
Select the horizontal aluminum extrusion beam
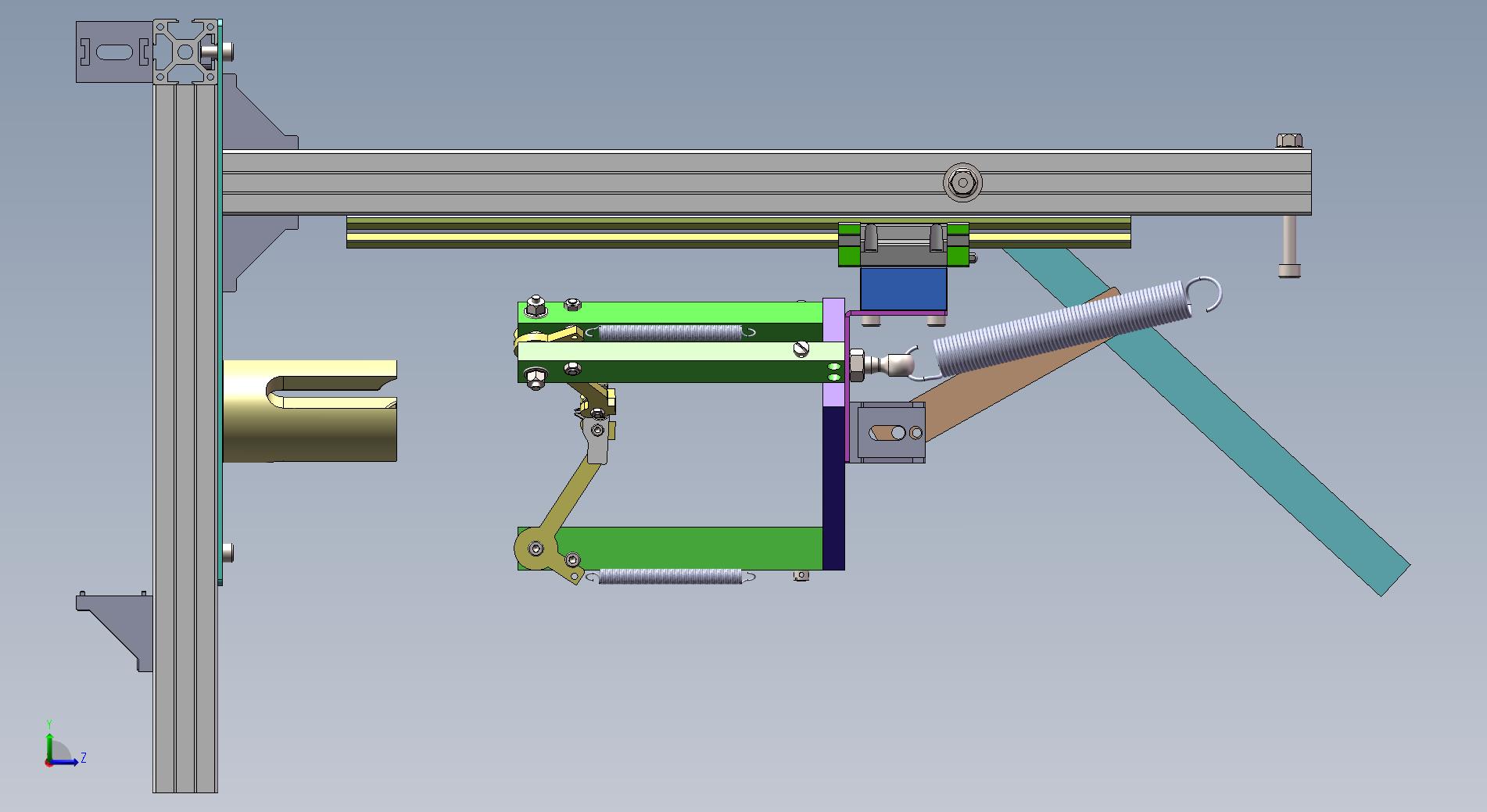click(x=766, y=182)
